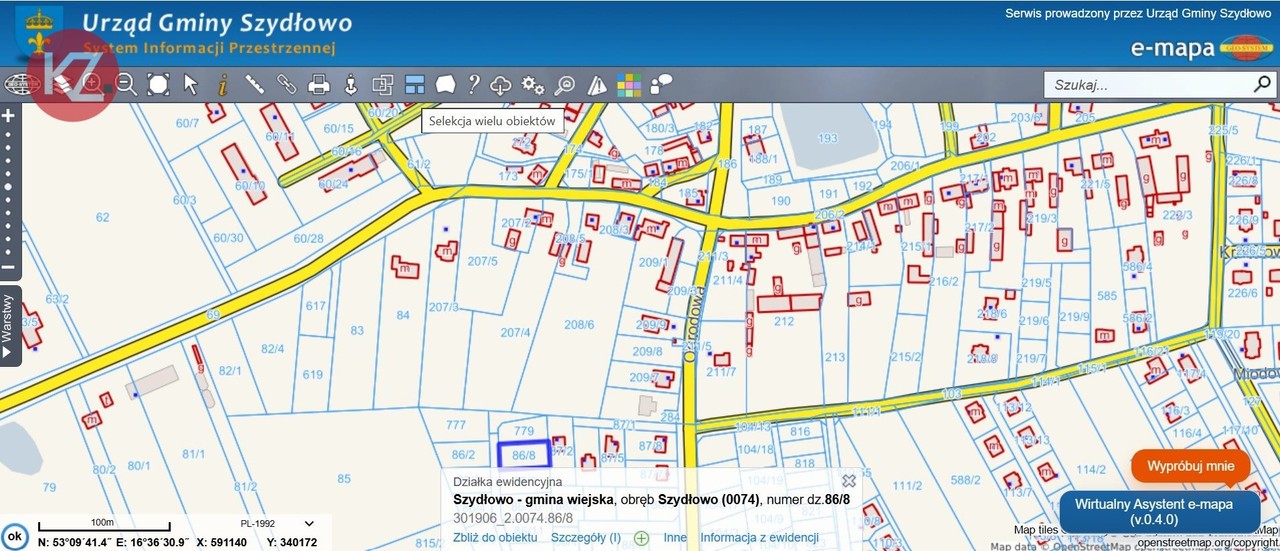Viewport: 1280px width, 551px height.
Task: Select the arrow pointer tool
Action: tap(191, 85)
